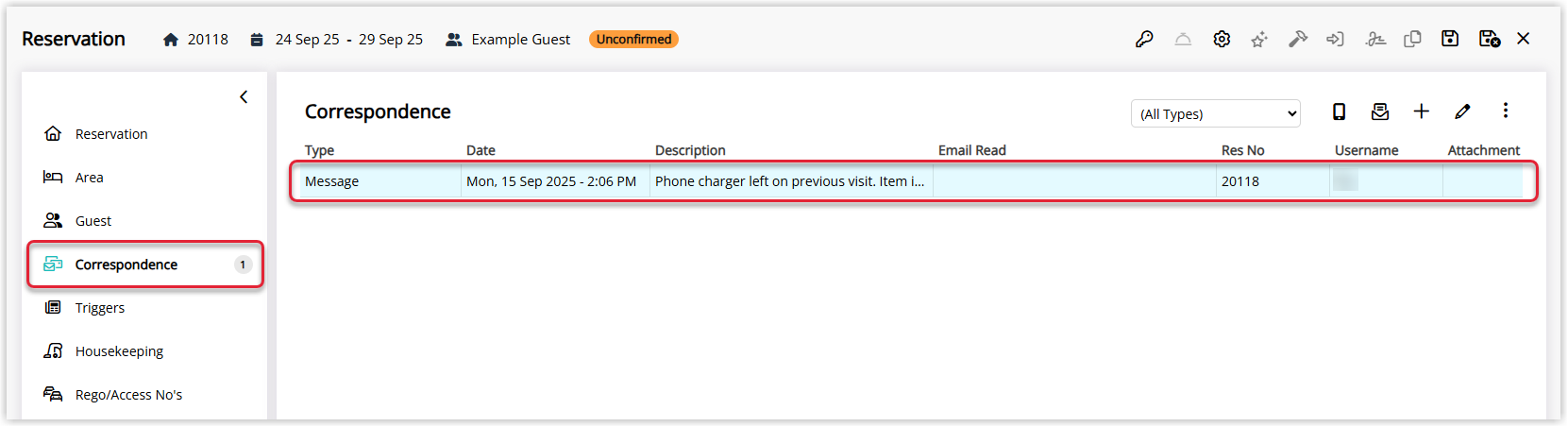Click the arrow-into-door check-in icon
The width and height of the screenshot is (1568, 427).
tap(1335, 39)
